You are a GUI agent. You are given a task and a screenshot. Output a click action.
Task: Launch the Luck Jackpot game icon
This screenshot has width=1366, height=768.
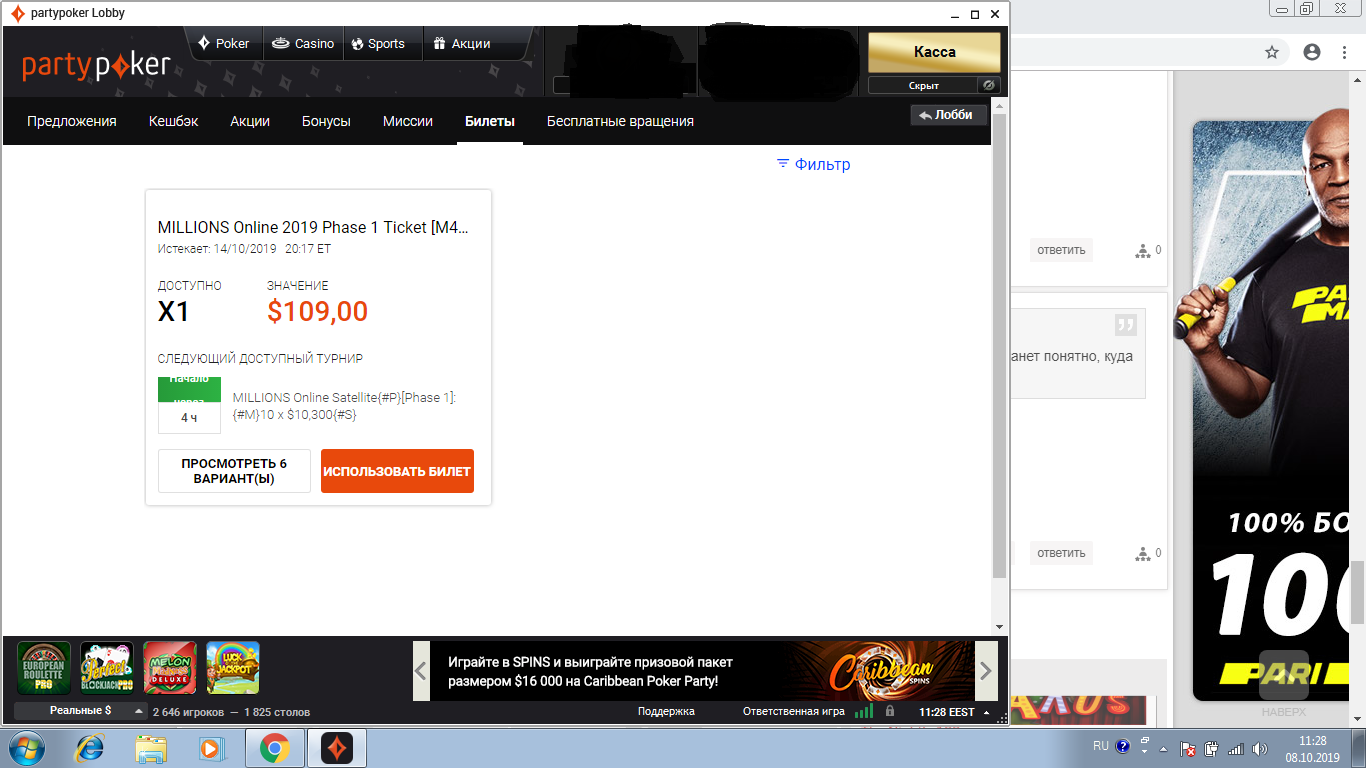(233, 668)
